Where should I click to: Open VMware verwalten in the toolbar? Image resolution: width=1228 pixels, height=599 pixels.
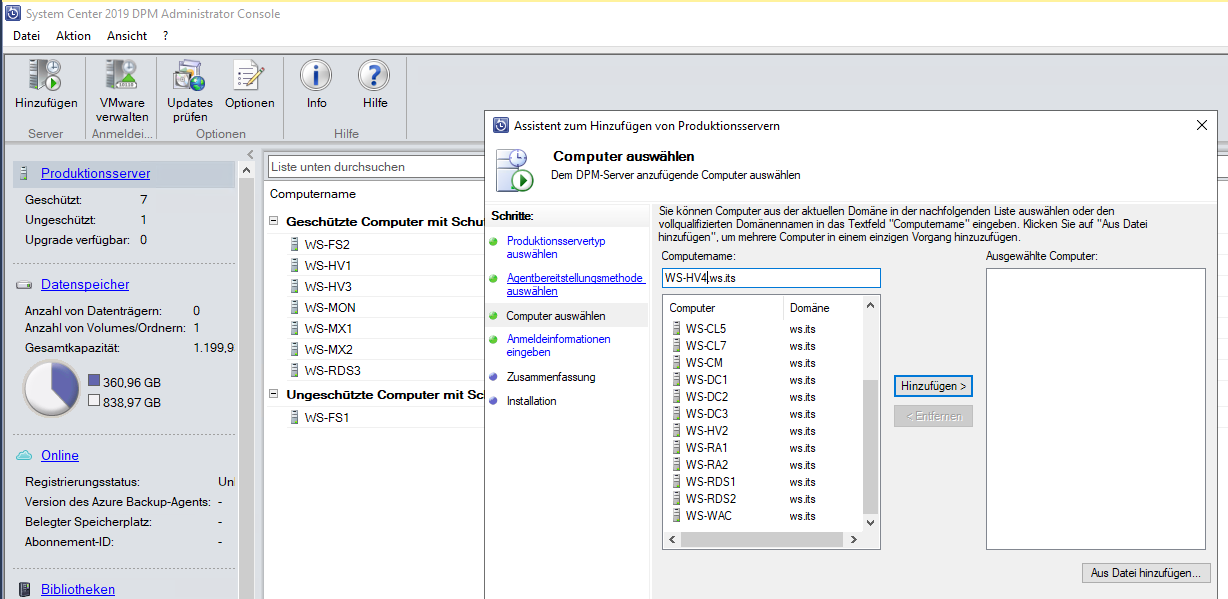122,76
